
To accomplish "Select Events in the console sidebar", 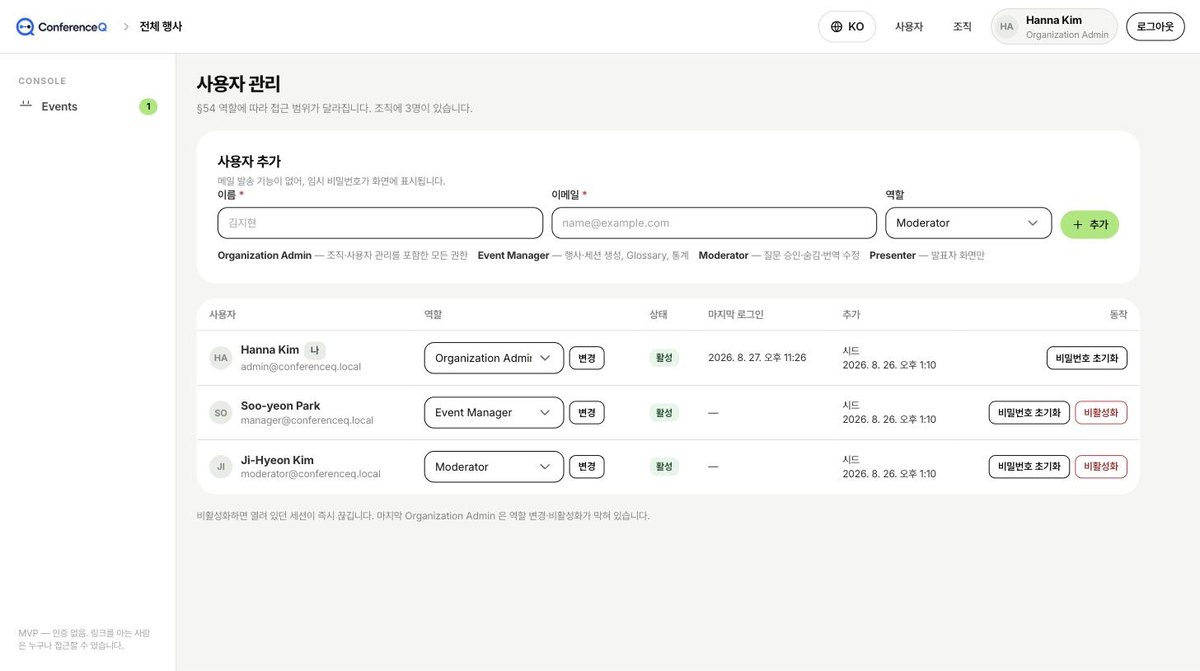I will click(x=88, y=106).
